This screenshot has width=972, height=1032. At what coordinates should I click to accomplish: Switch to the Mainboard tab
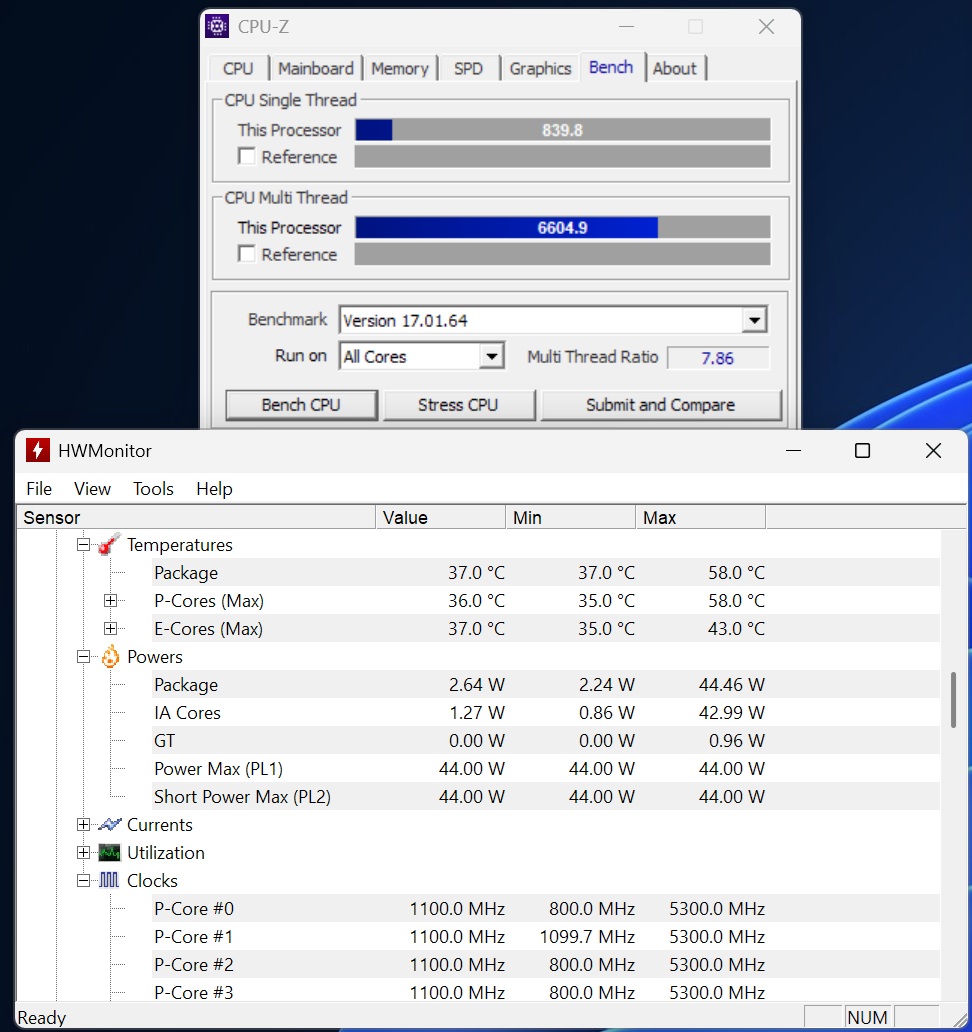(x=316, y=68)
